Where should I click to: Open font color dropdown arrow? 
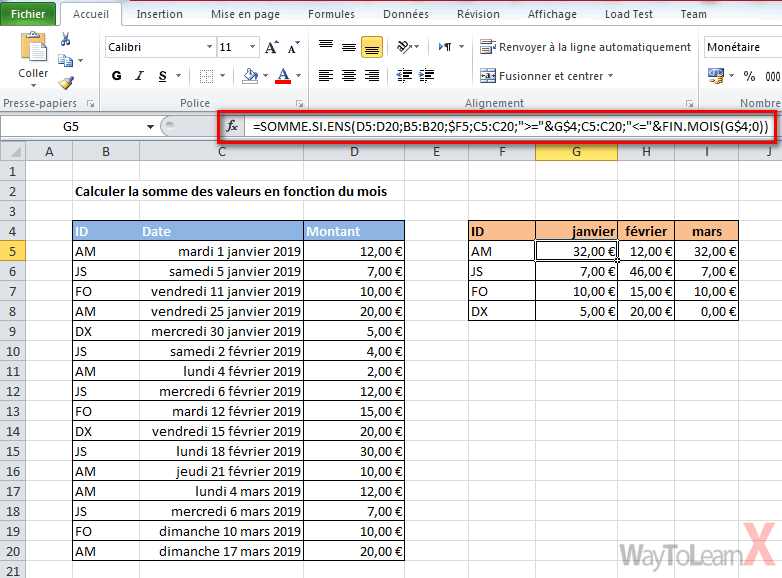tap(298, 76)
